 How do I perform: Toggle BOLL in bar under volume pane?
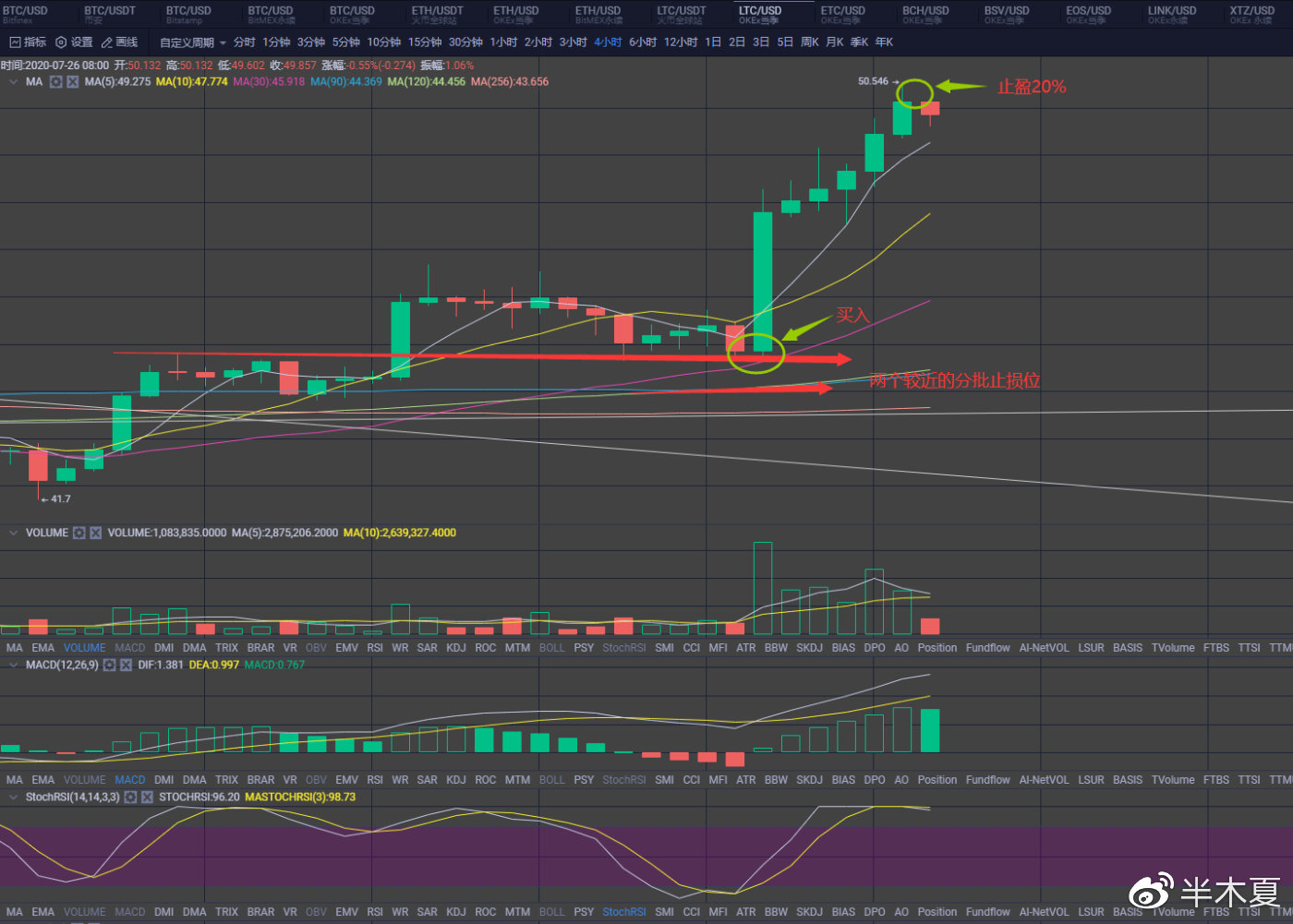551,648
